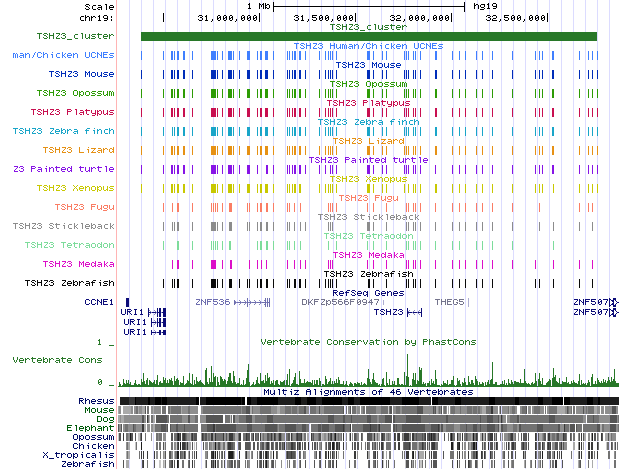Viewport: 620px width, 469px height.
Task: Click the TSHZ3 gene in RefSeq Genes
Action: coord(391,312)
